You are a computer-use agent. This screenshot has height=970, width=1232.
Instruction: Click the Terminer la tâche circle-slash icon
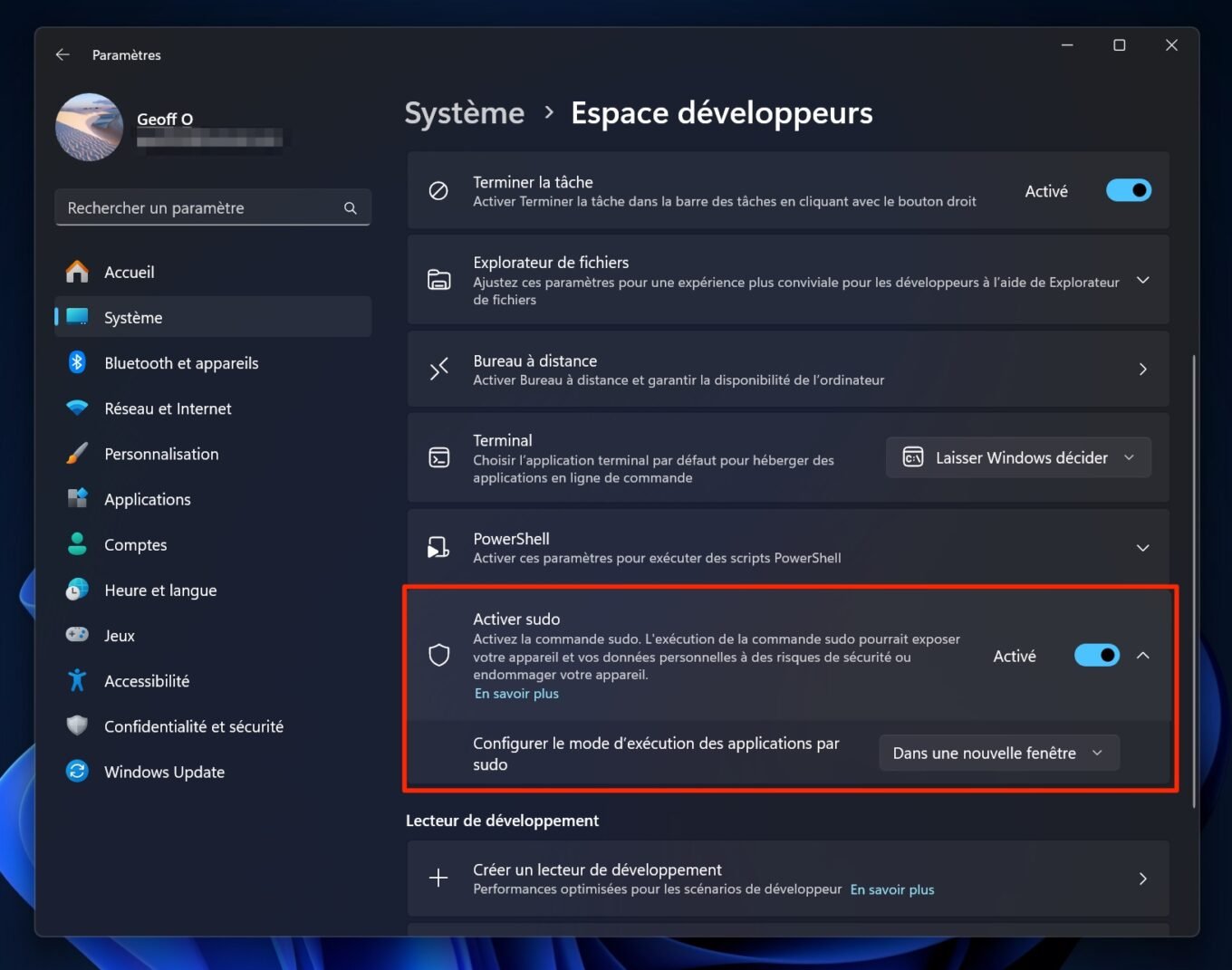coord(438,191)
